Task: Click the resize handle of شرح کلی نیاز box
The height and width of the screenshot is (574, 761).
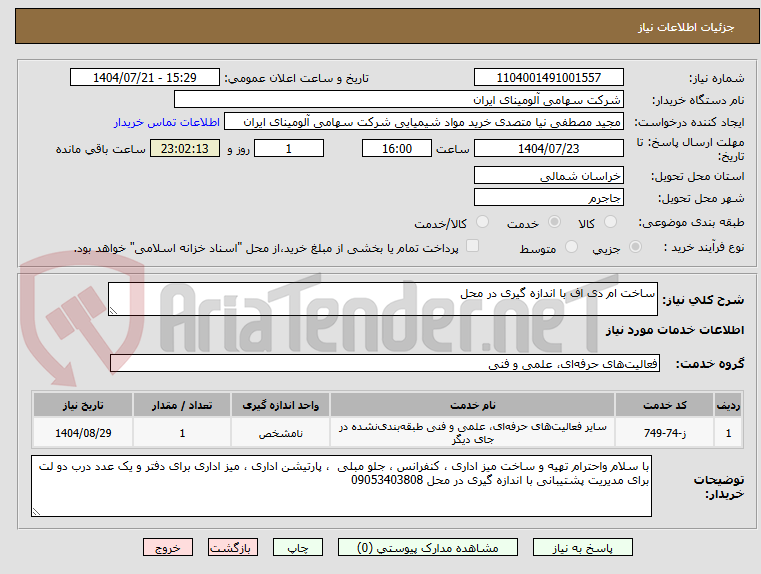Action: click(x=113, y=311)
